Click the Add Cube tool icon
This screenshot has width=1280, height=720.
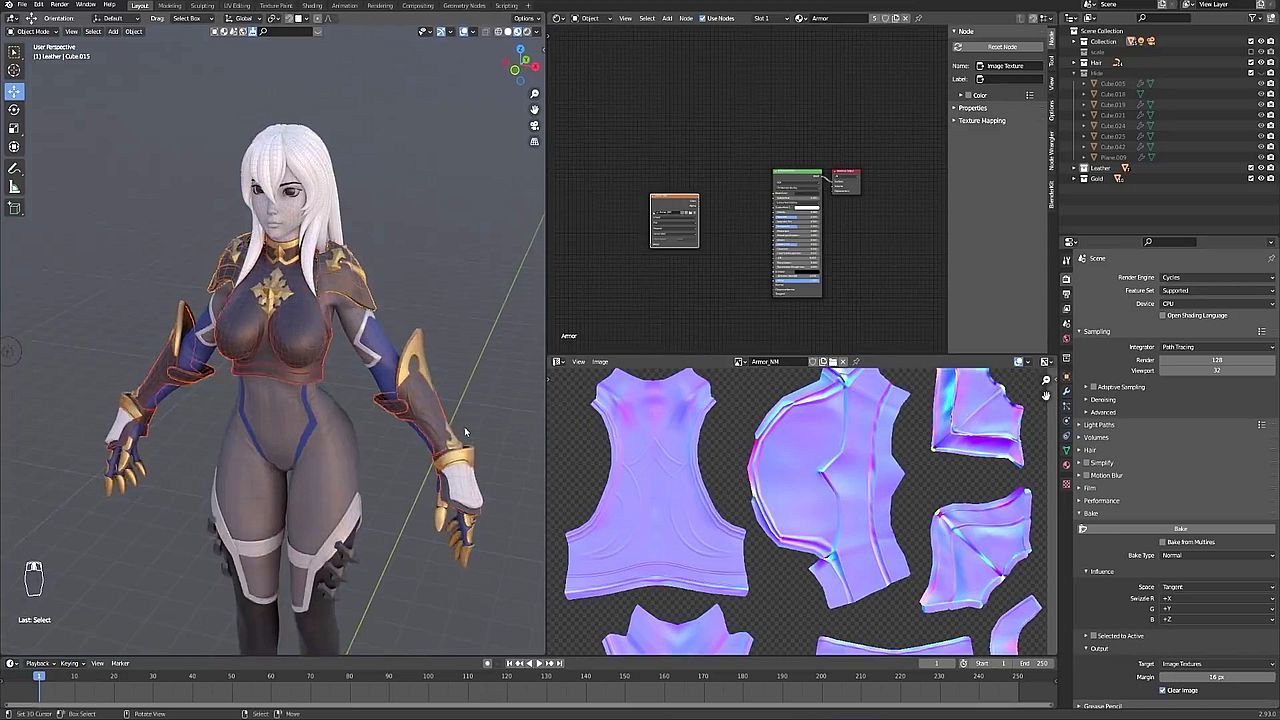(x=14, y=208)
